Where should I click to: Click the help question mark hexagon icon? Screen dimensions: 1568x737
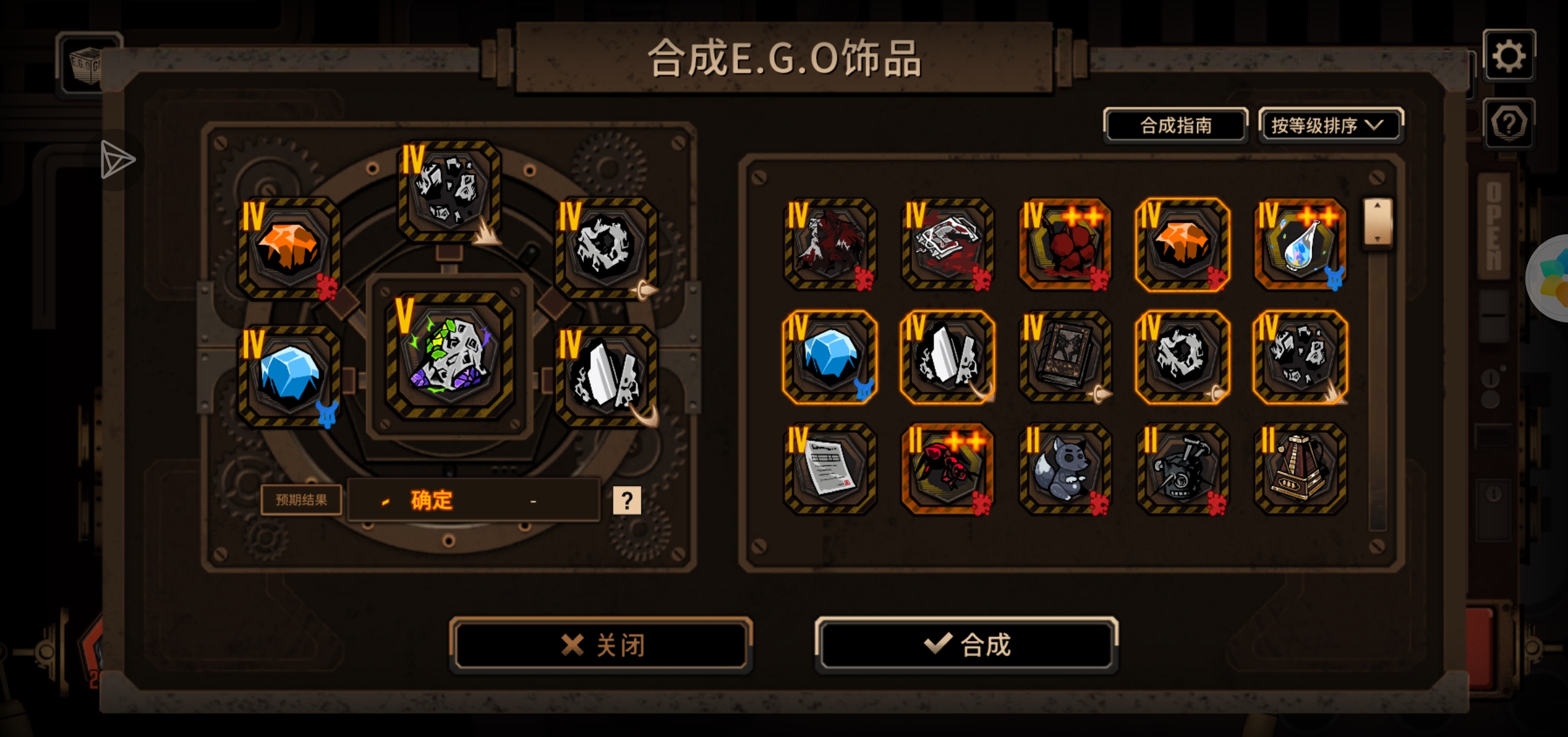click(1509, 123)
